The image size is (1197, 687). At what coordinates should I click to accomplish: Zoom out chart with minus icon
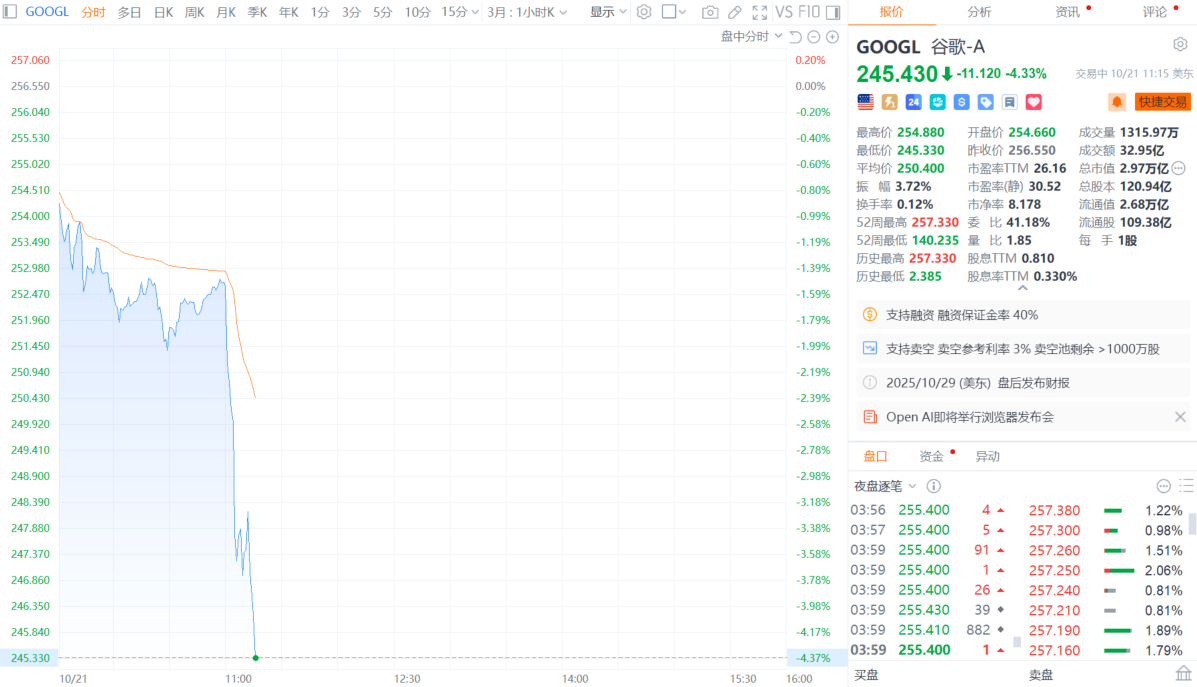(x=814, y=37)
